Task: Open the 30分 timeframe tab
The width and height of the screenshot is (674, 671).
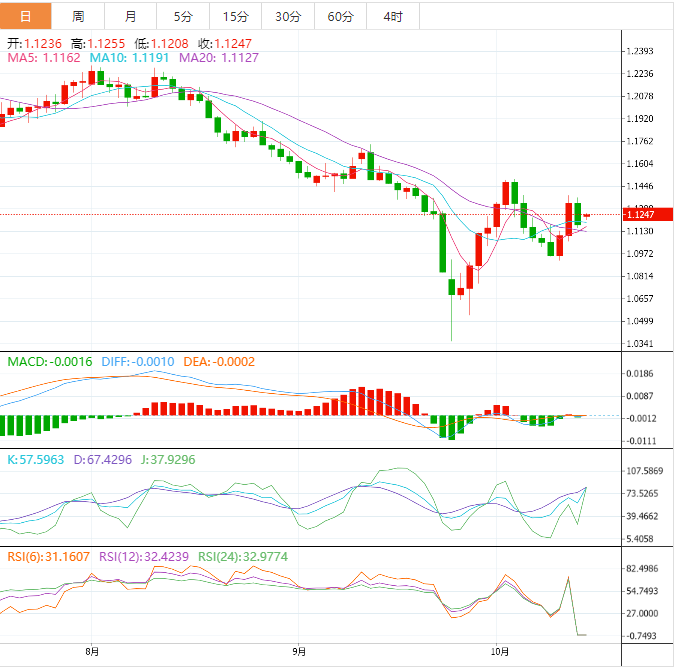Action: coord(288,16)
